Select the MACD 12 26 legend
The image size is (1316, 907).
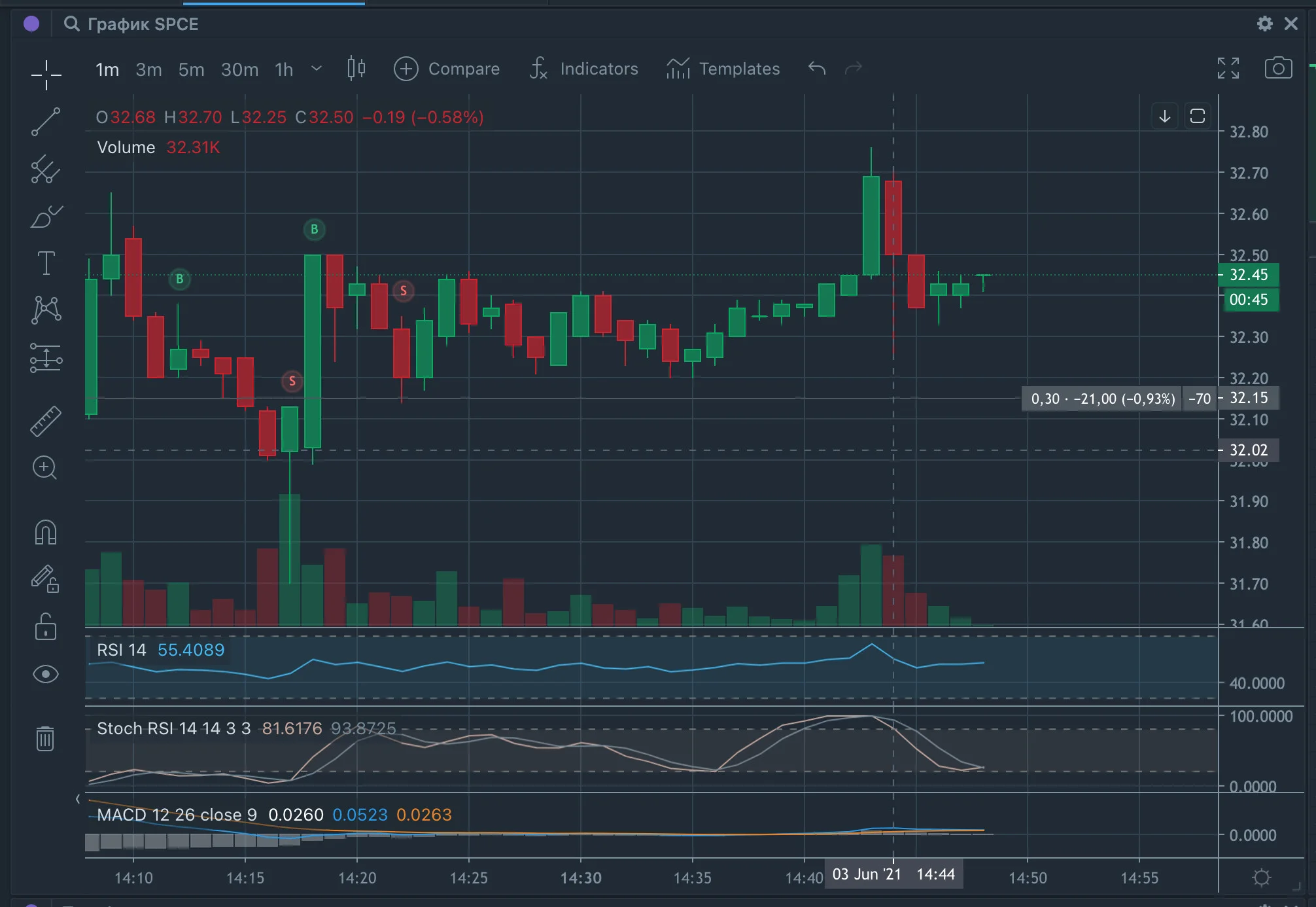(x=177, y=815)
